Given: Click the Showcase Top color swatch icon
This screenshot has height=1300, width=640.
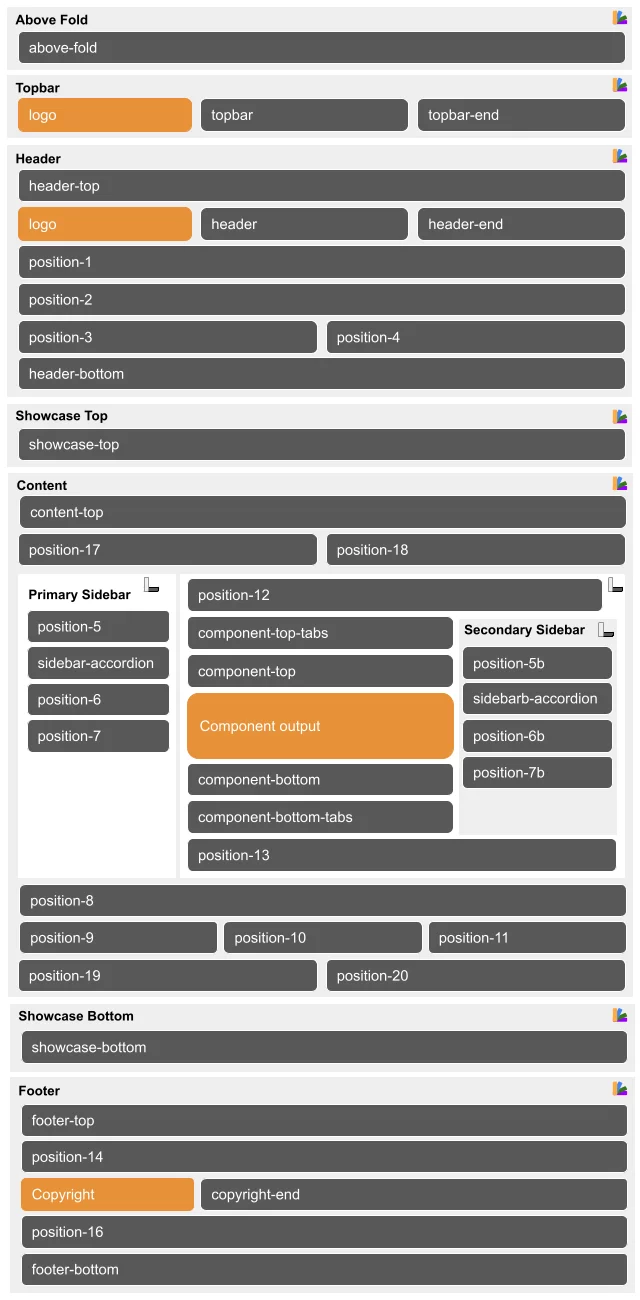Looking at the screenshot, I should coord(620,416).
